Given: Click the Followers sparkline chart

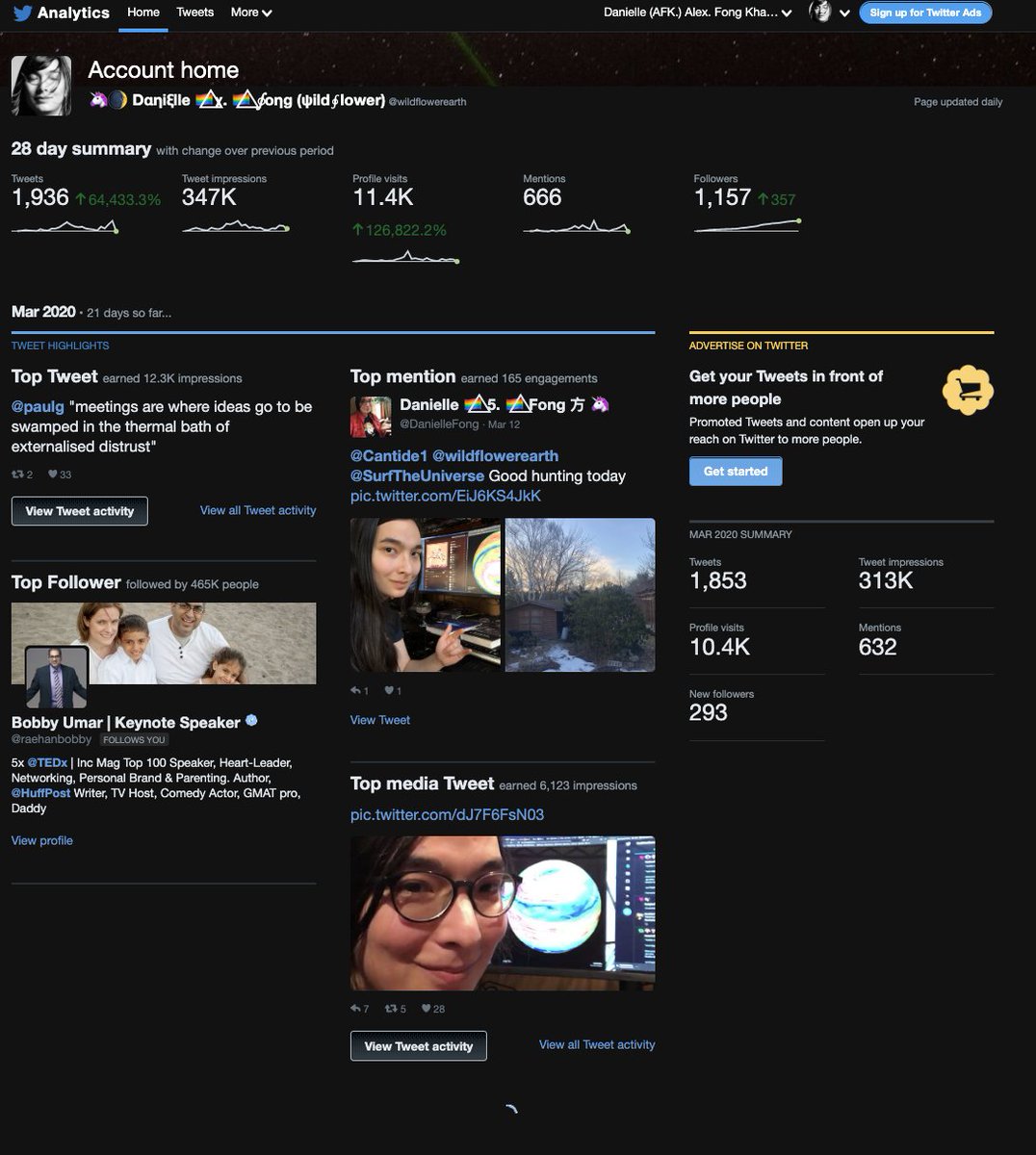Looking at the screenshot, I should tap(747, 225).
